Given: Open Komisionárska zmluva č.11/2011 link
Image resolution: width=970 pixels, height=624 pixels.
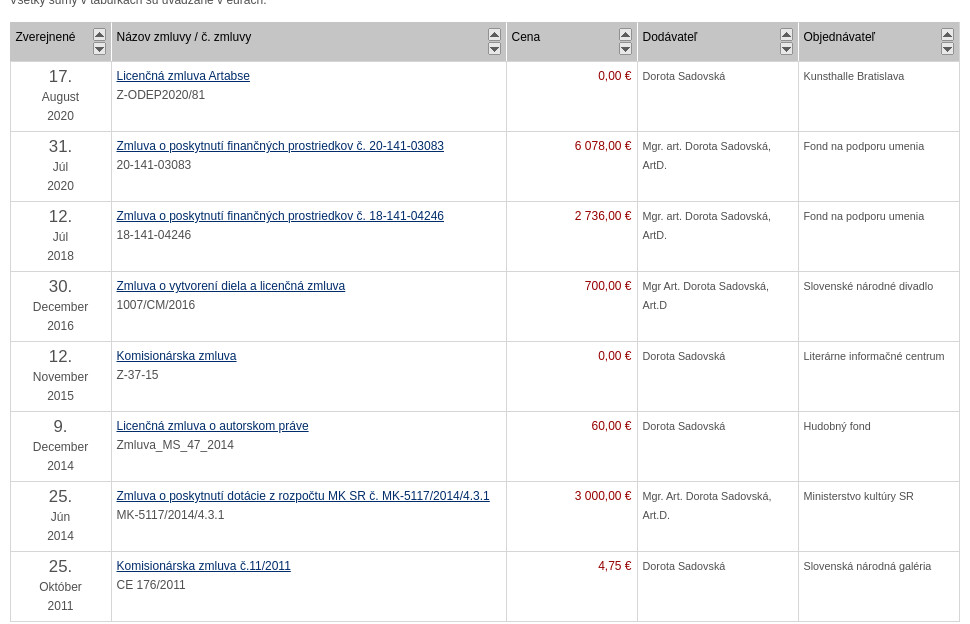Looking at the screenshot, I should click(203, 566).
